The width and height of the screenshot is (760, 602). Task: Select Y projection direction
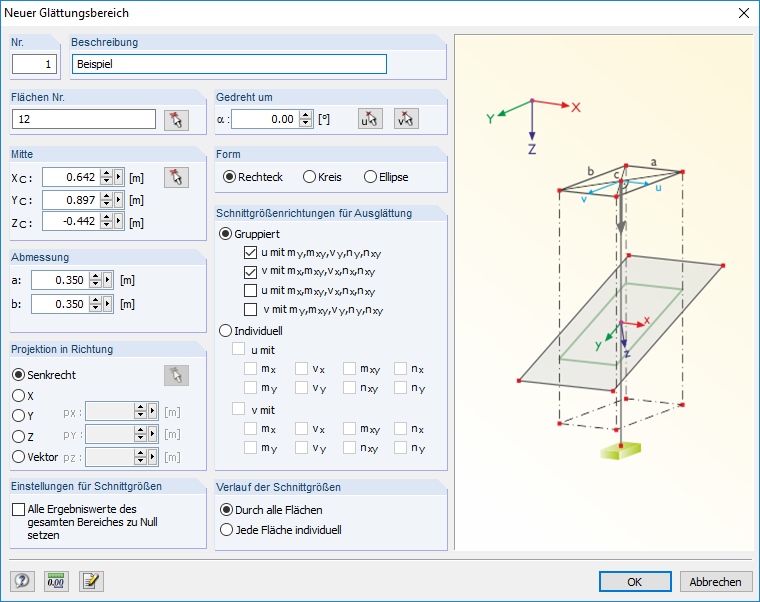pyautogui.click(x=23, y=416)
